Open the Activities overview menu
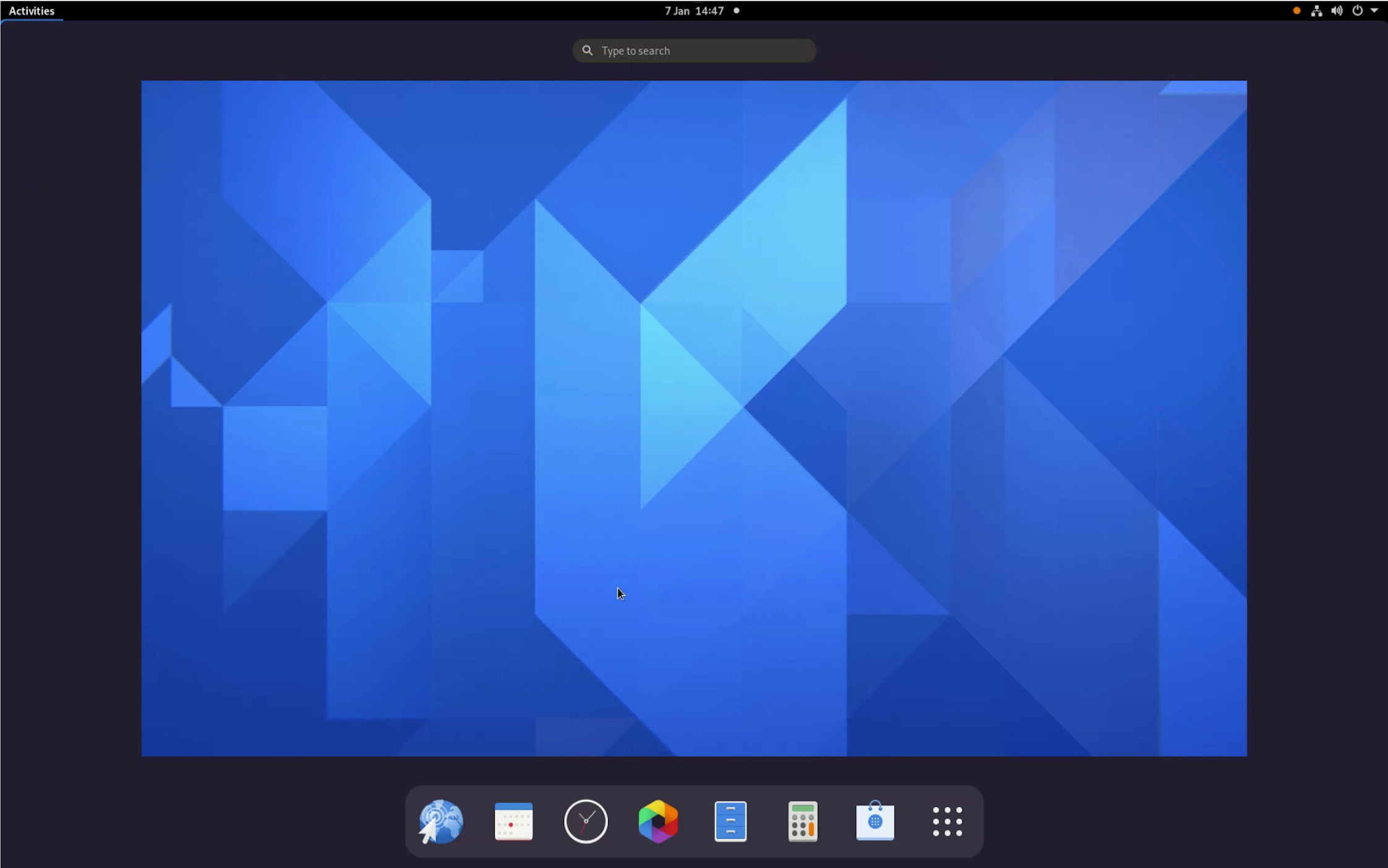Image resolution: width=1388 pixels, height=868 pixels. tap(32, 10)
